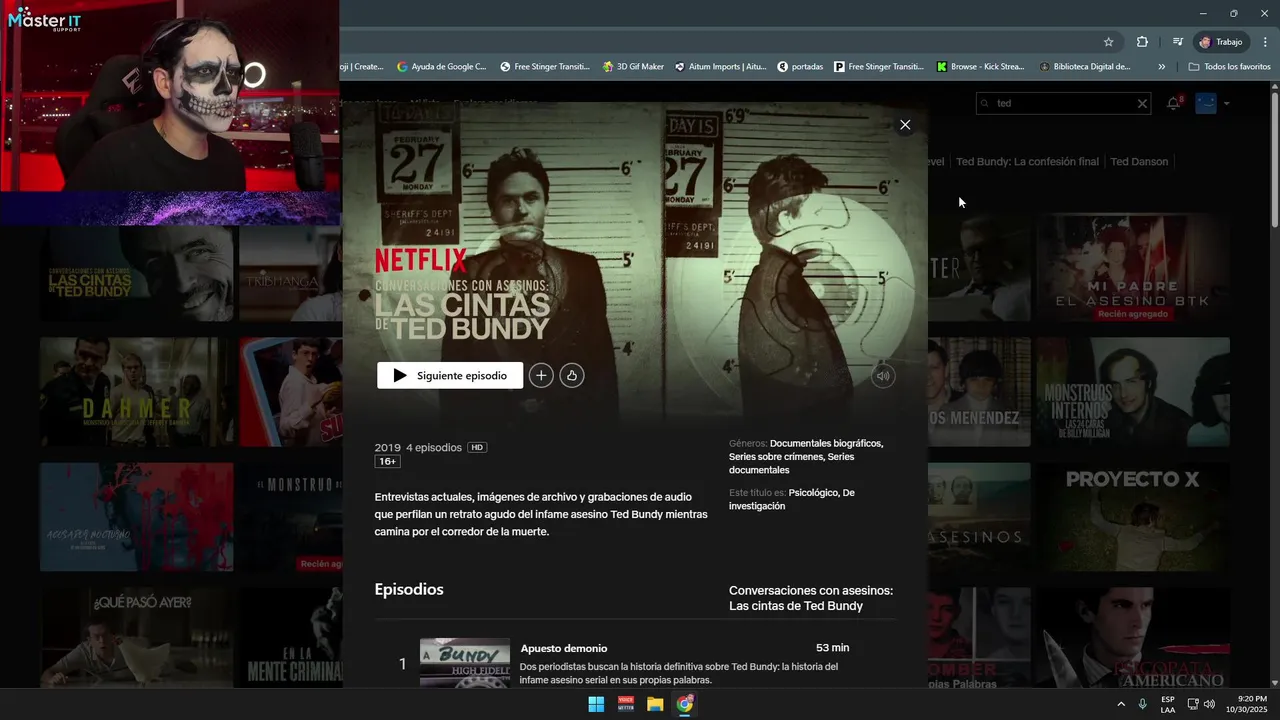
Task: Open the Chrome extensions puzzle icon
Action: [1142, 42]
